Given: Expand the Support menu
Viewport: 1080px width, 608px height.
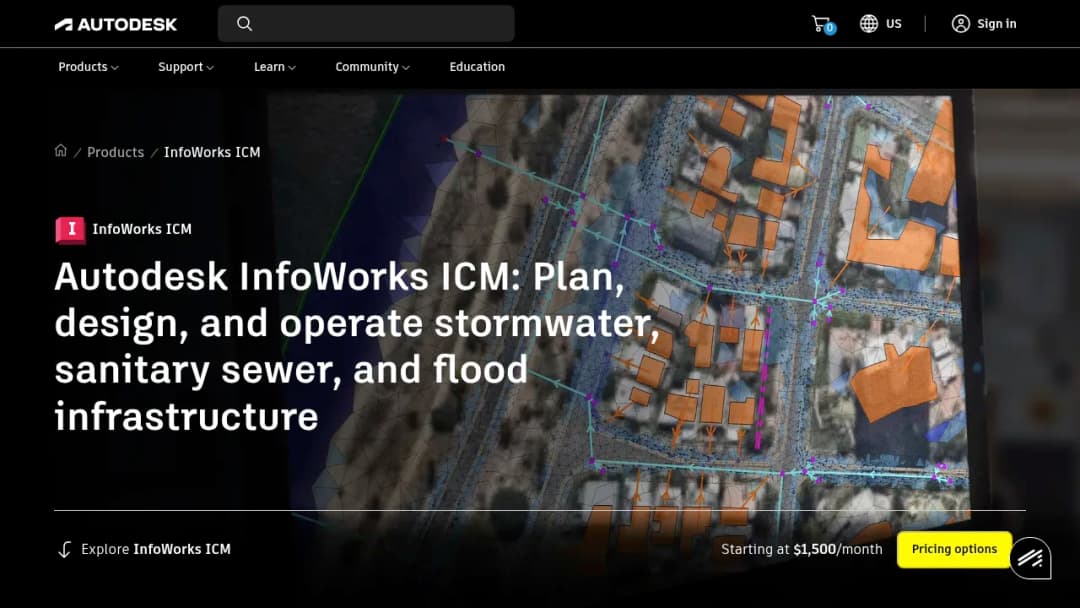Looking at the screenshot, I should tap(186, 67).
